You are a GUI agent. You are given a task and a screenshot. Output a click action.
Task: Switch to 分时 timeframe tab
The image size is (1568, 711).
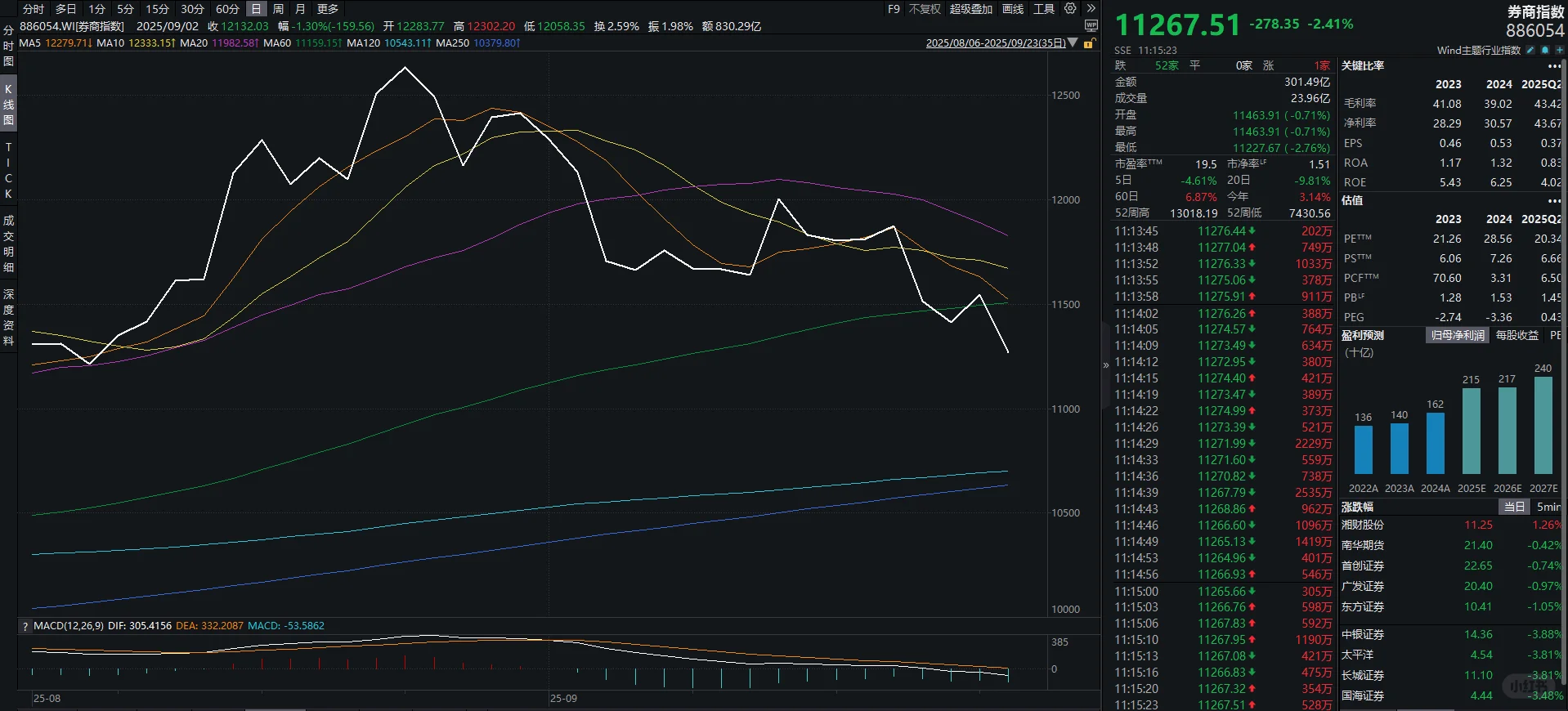pyautogui.click(x=34, y=9)
